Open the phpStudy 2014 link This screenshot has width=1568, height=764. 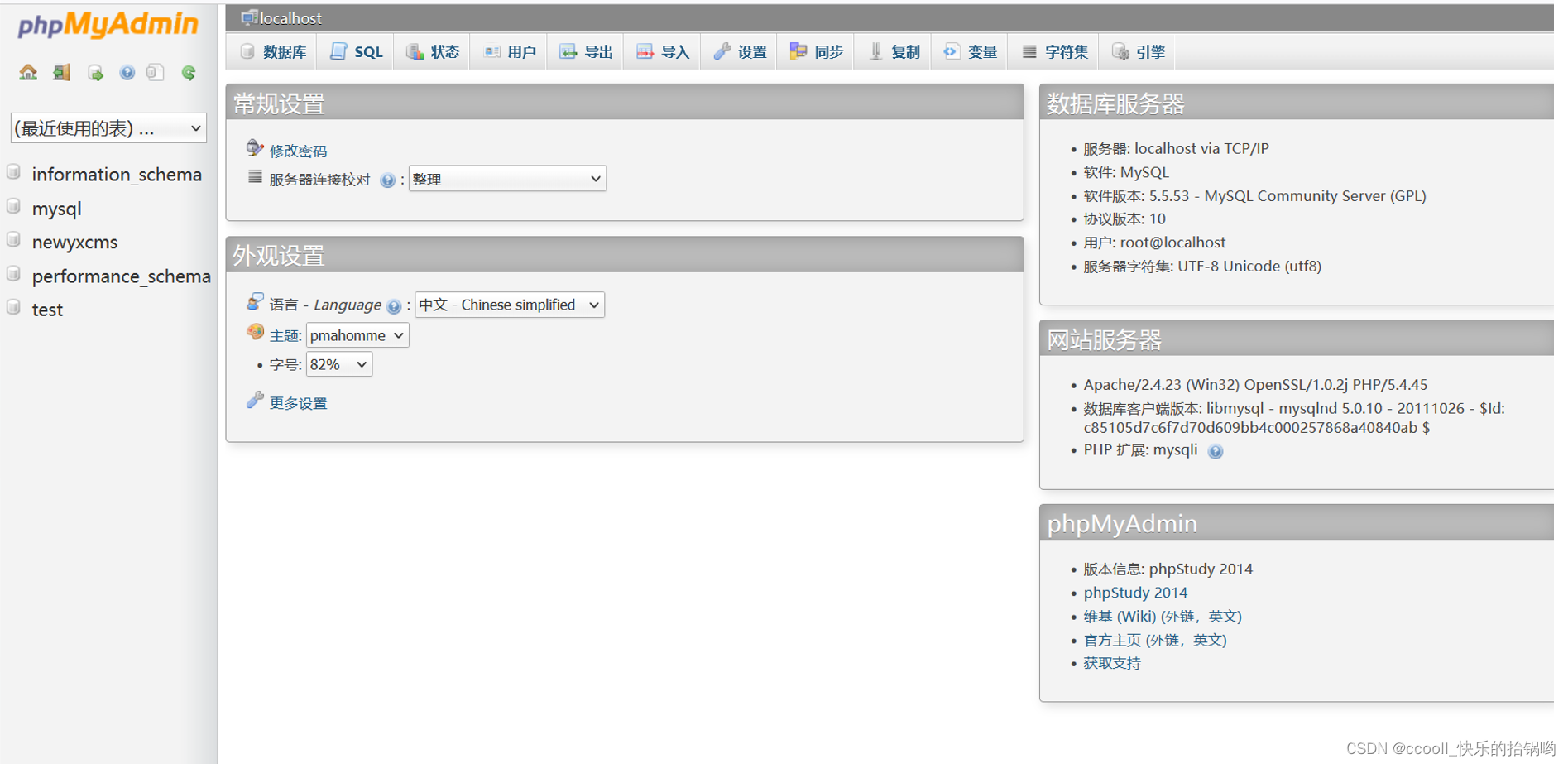coord(1135,593)
